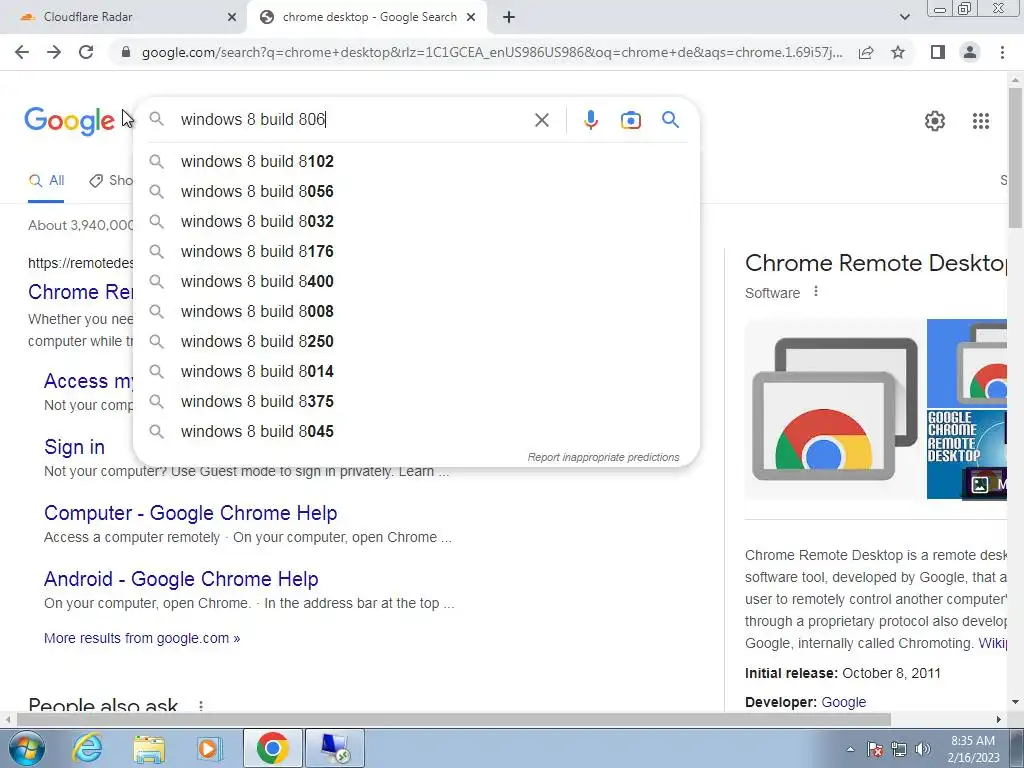Open volume control in tray
Image resolution: width=1024 pixels, height=768 pixels.
pyautogui.click(x=922, y=749)
